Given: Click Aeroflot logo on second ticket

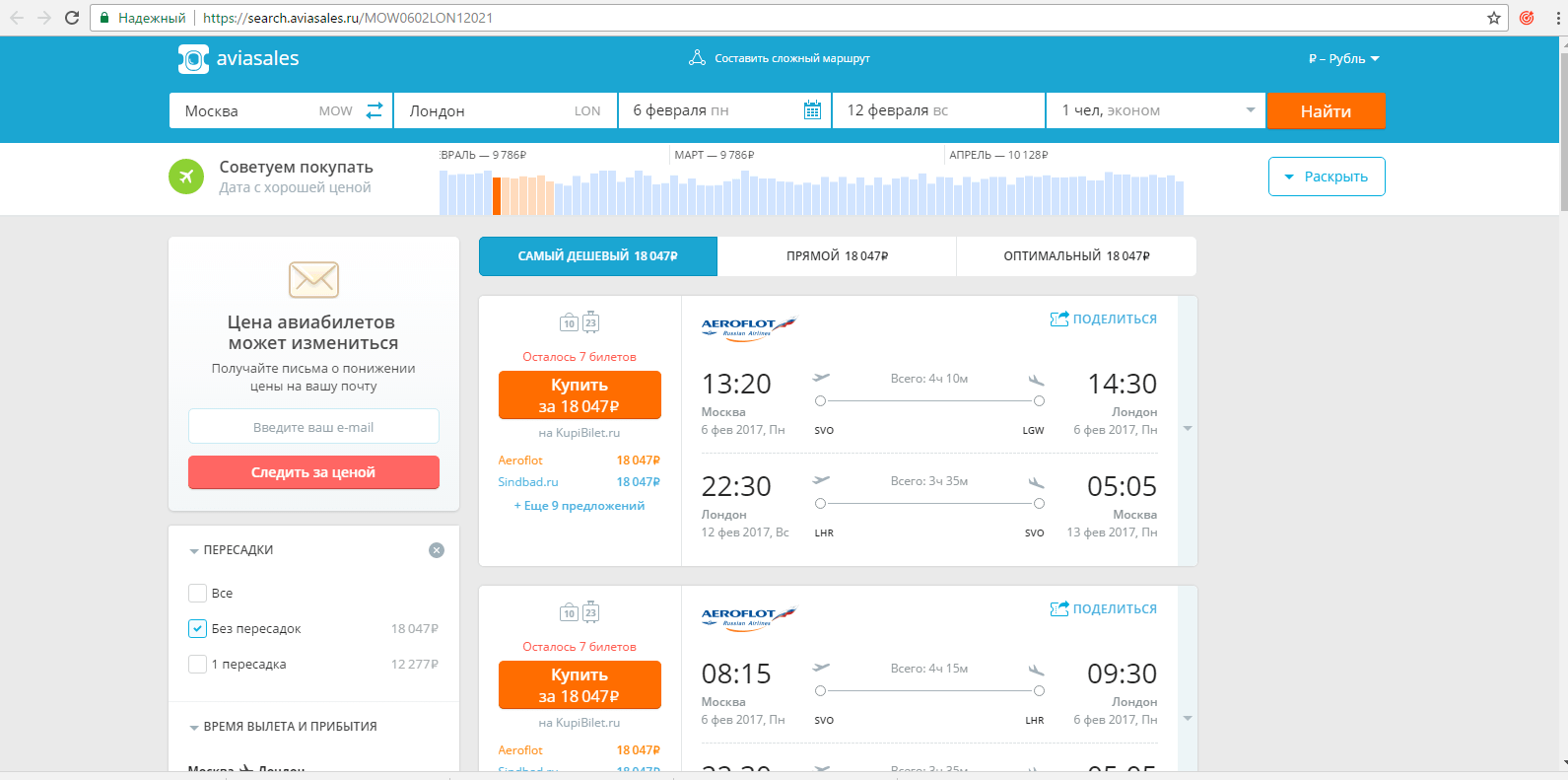Looking at the screenshot, I should coord(749,618).
